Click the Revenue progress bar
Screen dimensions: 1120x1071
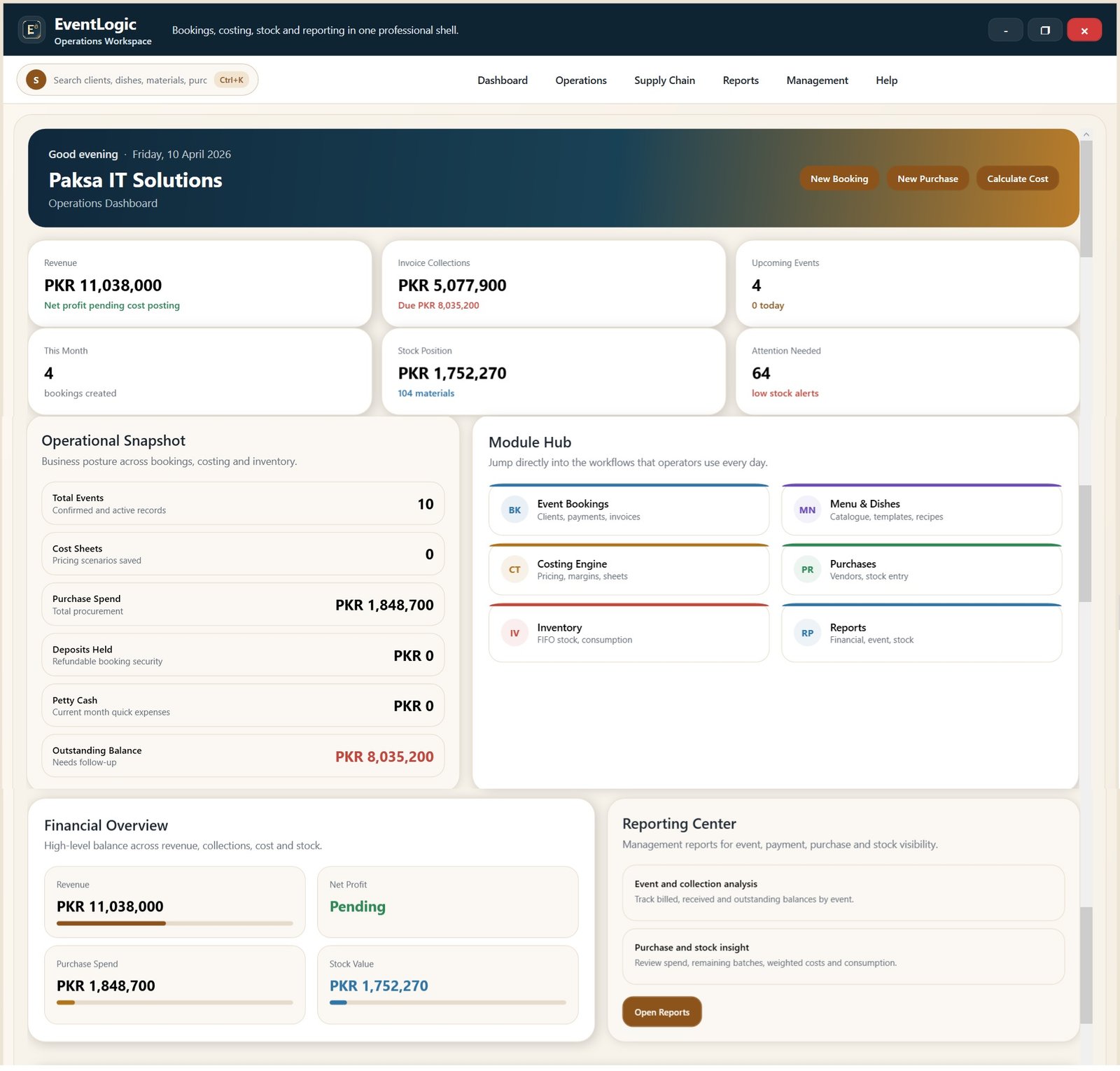pos(174,923)
